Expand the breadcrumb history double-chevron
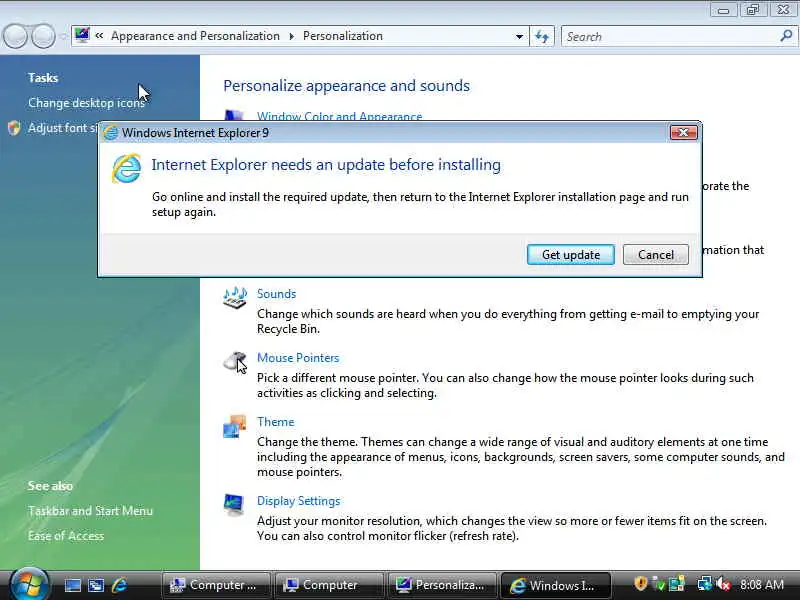Screen dimensions: 800x600 pyautogui.click(x=99, y=35)
